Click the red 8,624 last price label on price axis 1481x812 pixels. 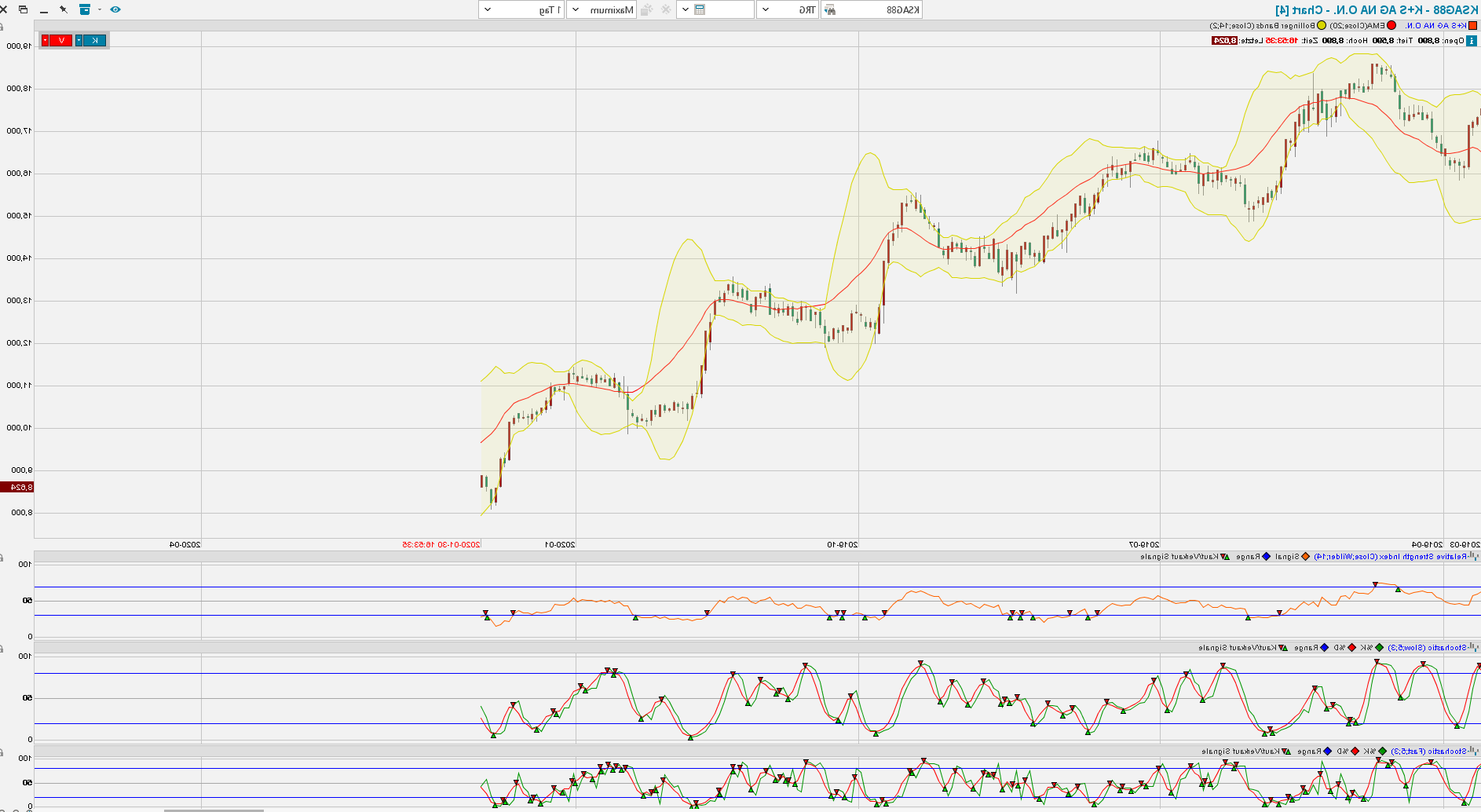[16, 488]
